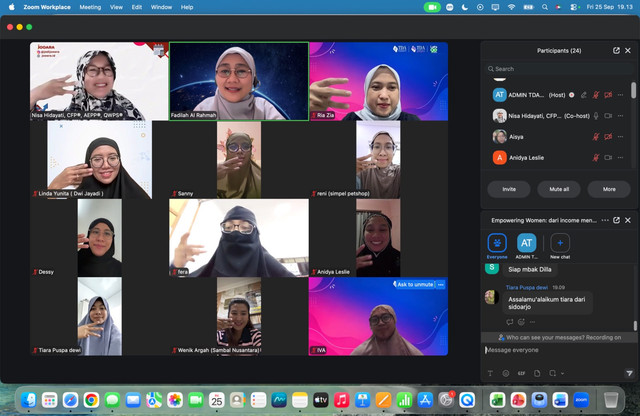Open emoji picker in chat toolbar

(x=506, y=373)
